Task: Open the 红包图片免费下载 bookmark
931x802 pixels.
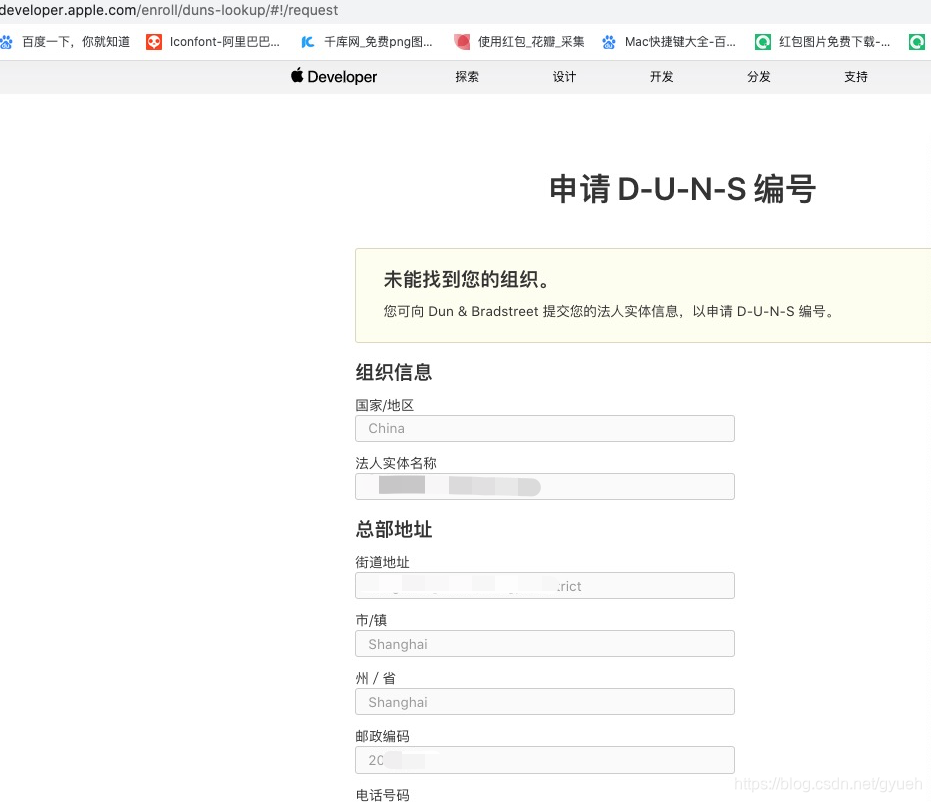Action: pyautogui.click(x=834, y=42)
